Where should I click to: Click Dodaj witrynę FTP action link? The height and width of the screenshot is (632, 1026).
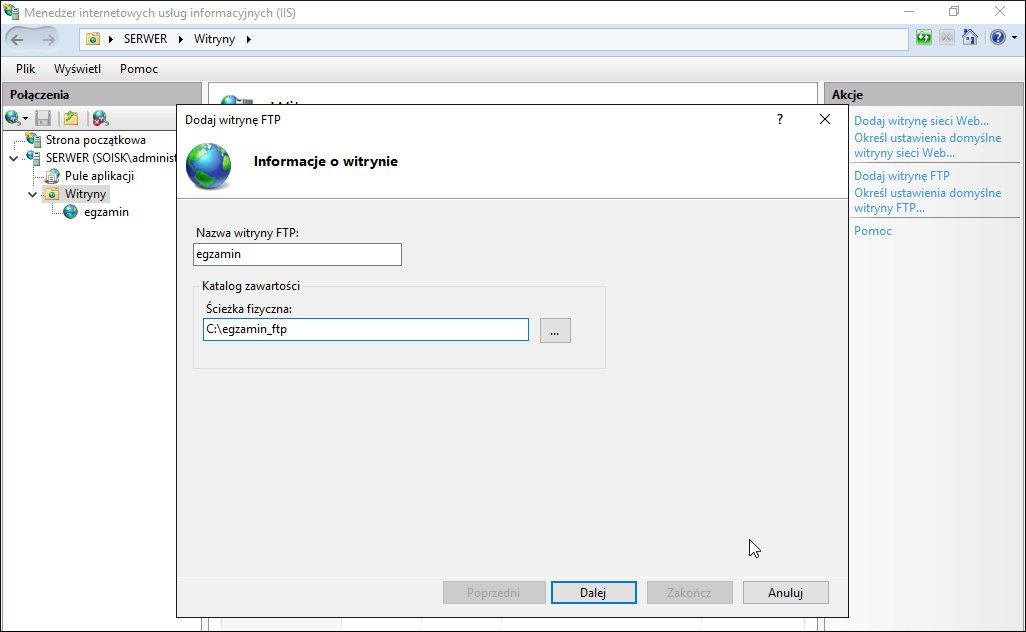click(x=902, y=175)
